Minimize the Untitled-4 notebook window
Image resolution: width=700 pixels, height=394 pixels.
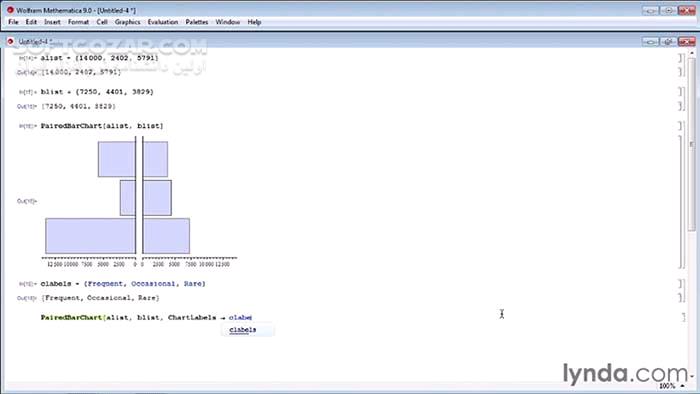coord(650,41)
